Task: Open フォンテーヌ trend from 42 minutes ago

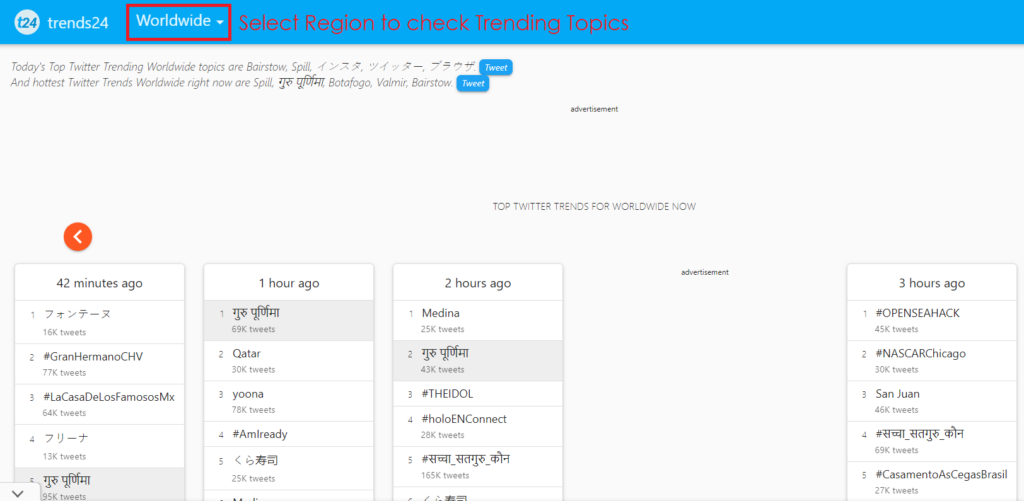Action: pyautogui.click(x=78, y=314)
